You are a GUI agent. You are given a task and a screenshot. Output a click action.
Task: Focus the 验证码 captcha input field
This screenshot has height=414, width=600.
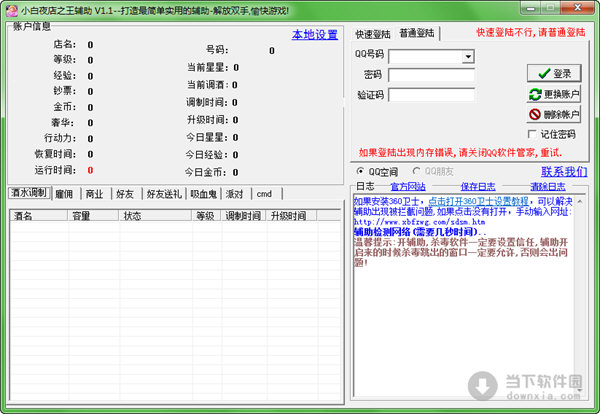[x=432, y=95]
